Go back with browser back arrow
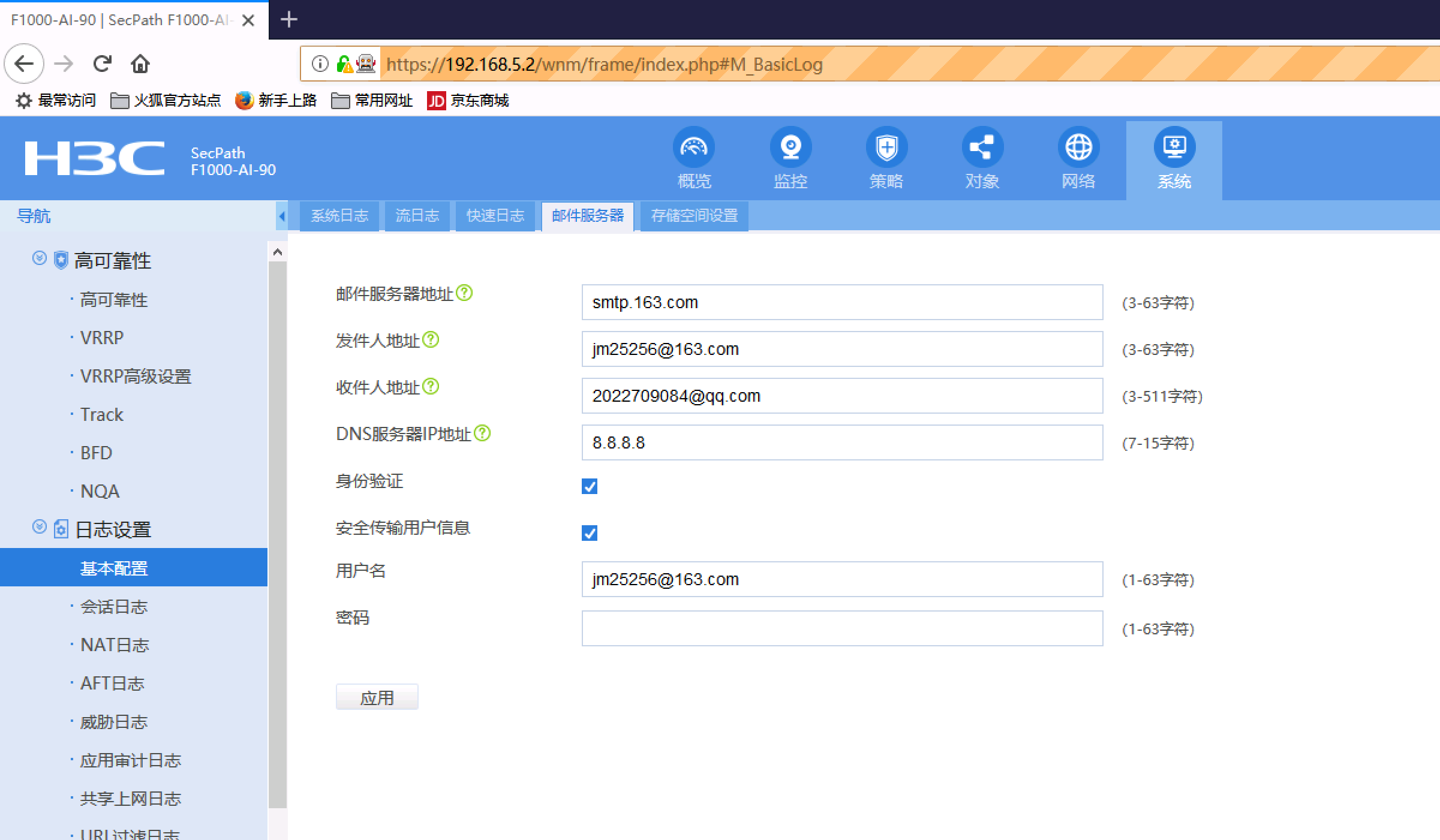 tap(24, 64)
